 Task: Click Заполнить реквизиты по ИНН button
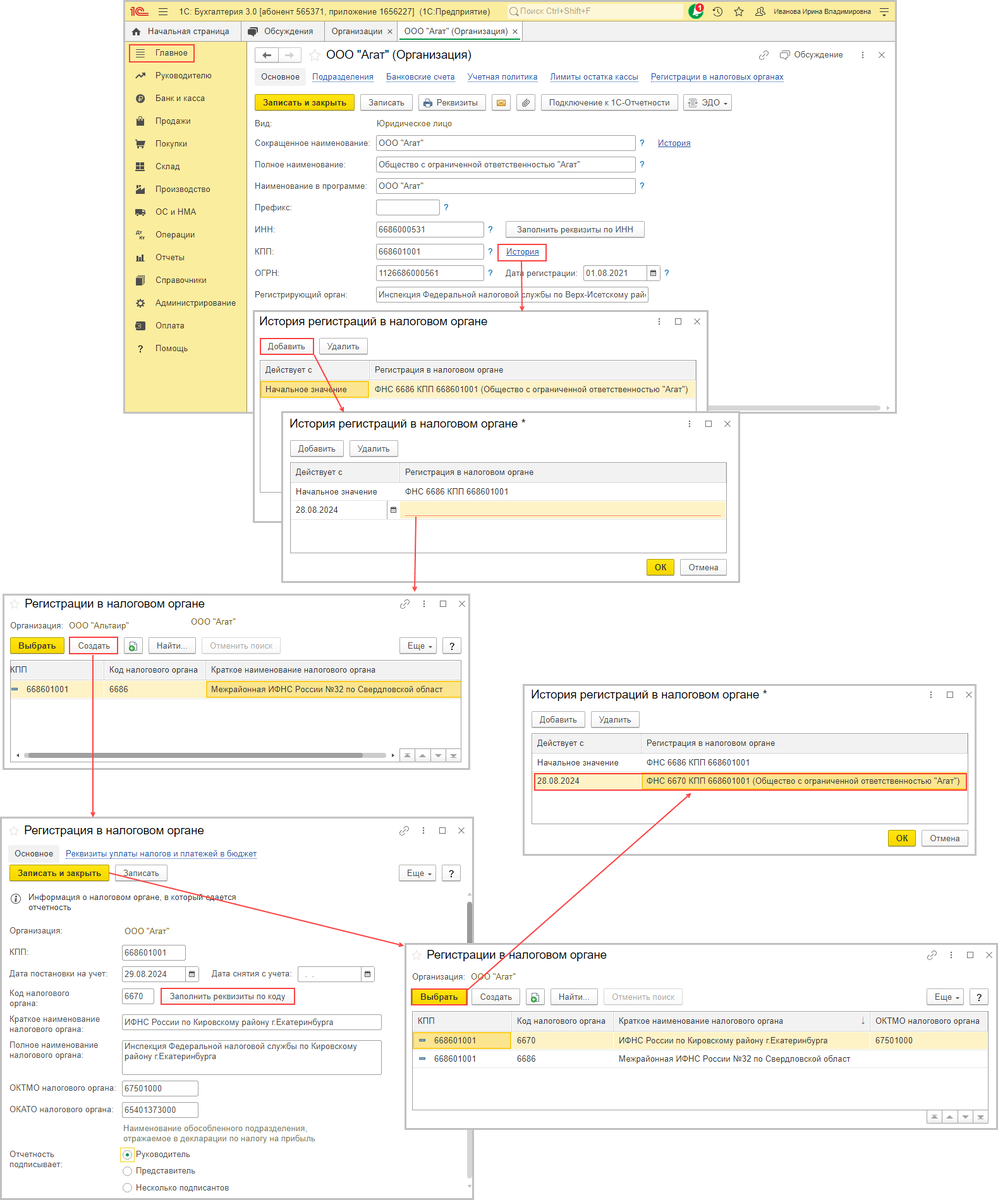click(x=575, y=229)
